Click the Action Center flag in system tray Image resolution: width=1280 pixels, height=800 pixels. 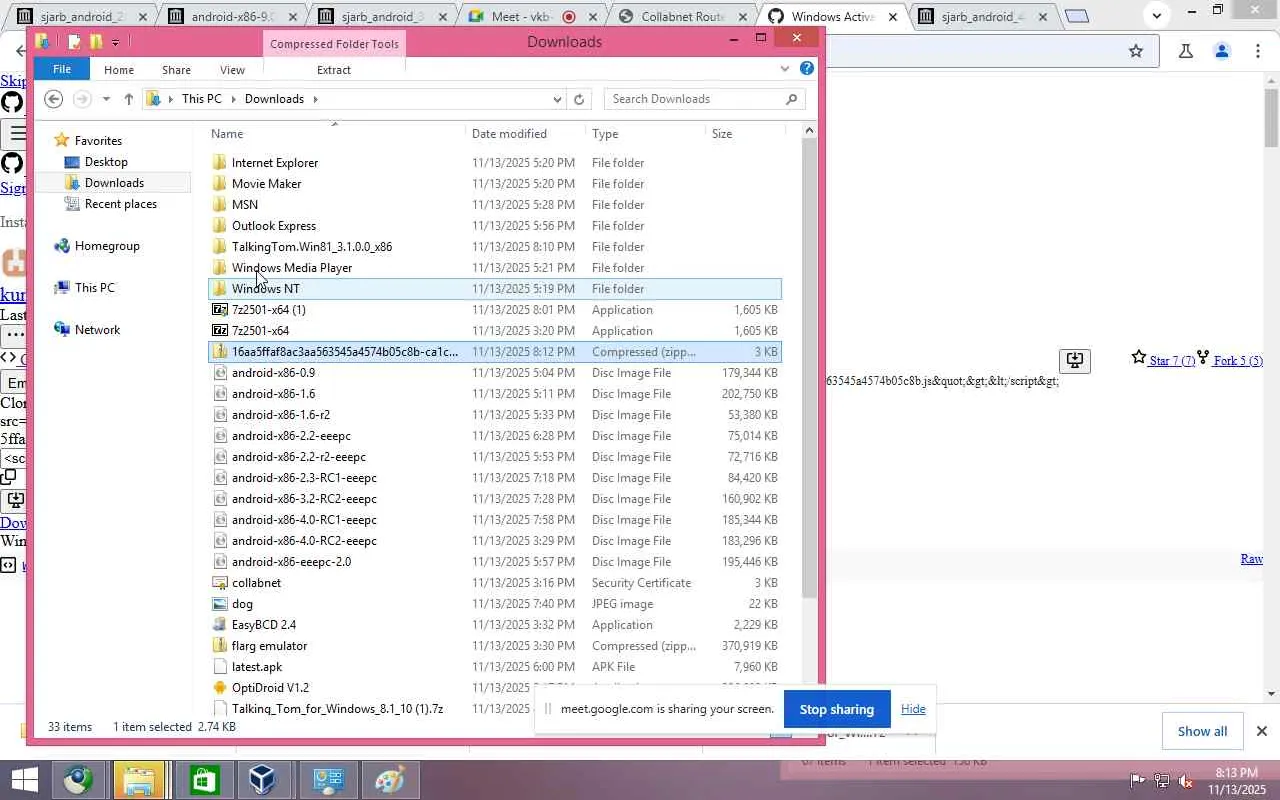tap(1137, 780)
